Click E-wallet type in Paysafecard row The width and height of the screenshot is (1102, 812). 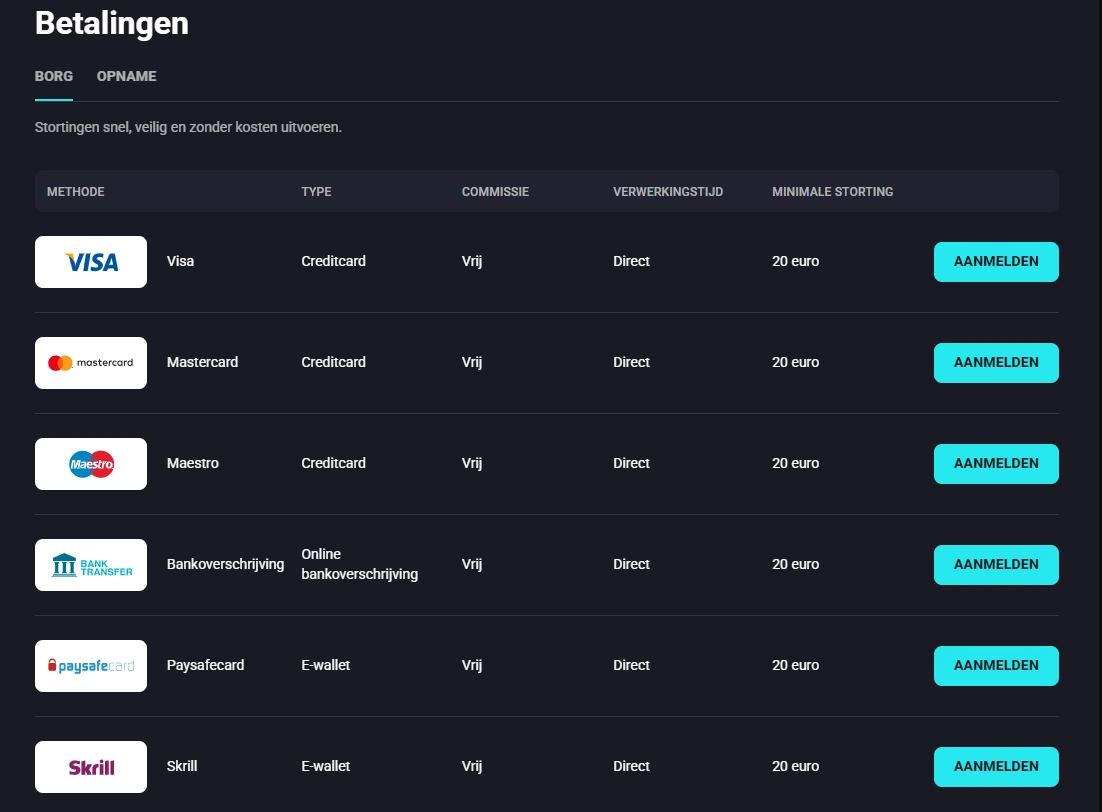pyautogui.click(x=325, y=665)
